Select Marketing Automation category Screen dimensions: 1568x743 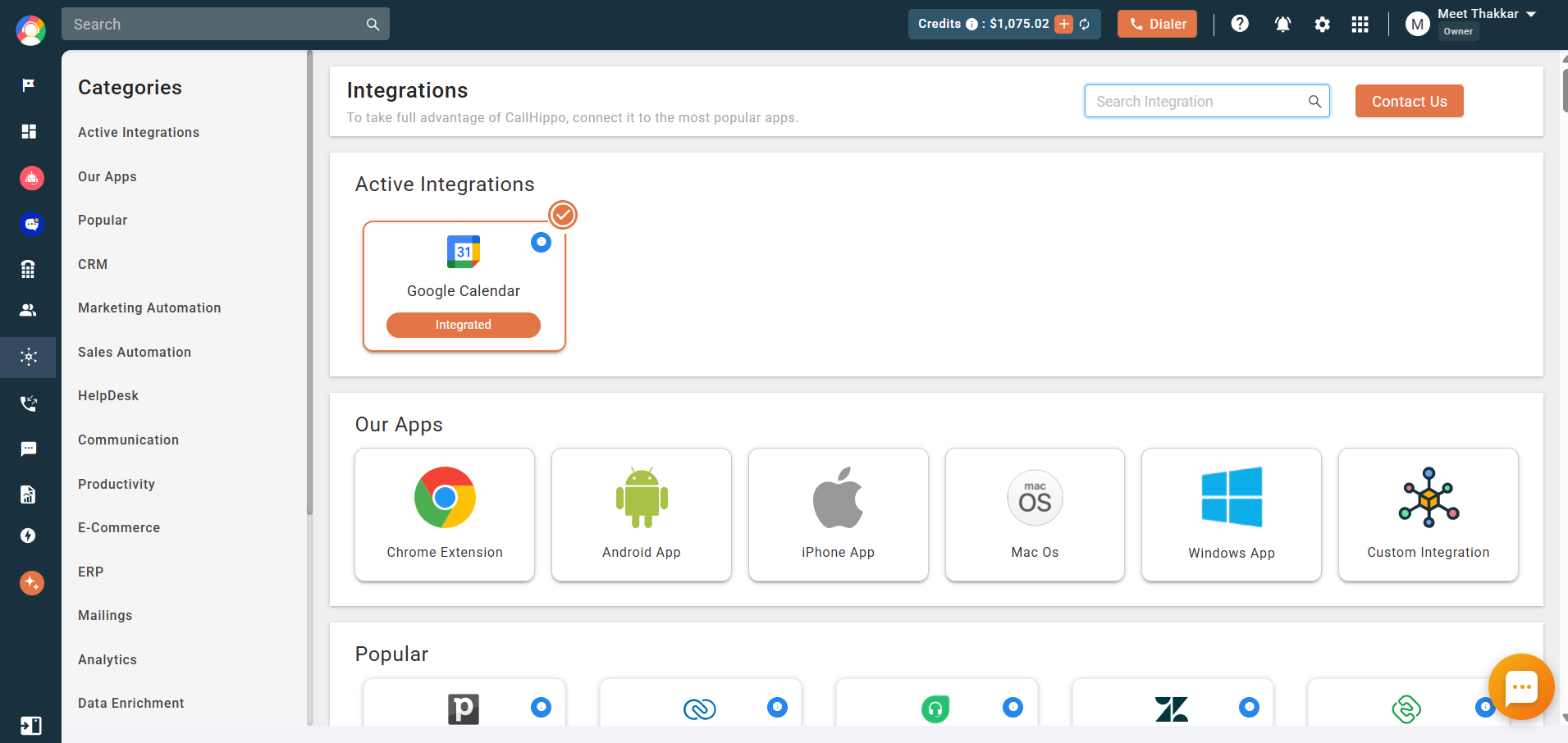click(x=149, y=308)
